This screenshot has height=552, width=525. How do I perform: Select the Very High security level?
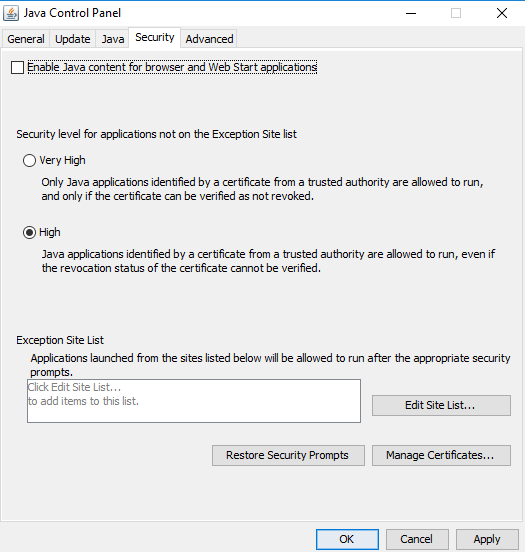29,161
